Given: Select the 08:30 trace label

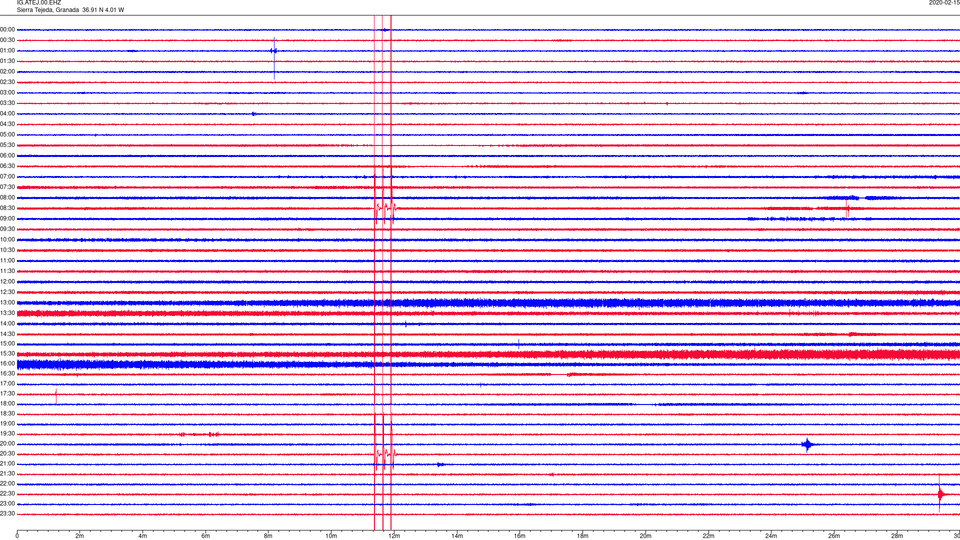Looking at the screenshot, I should [7, 208].
